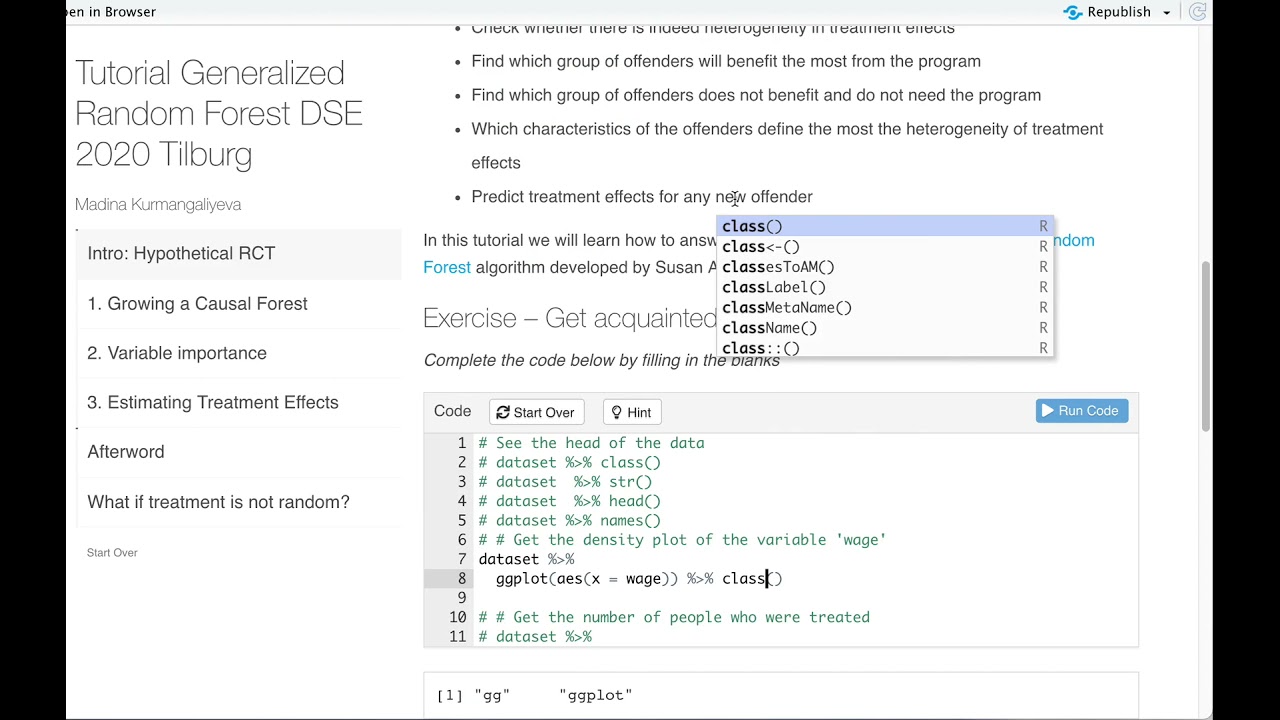Open the Republish dropdown arrow
Viewport: 1280px width, 720px height.
point(1166,13)
